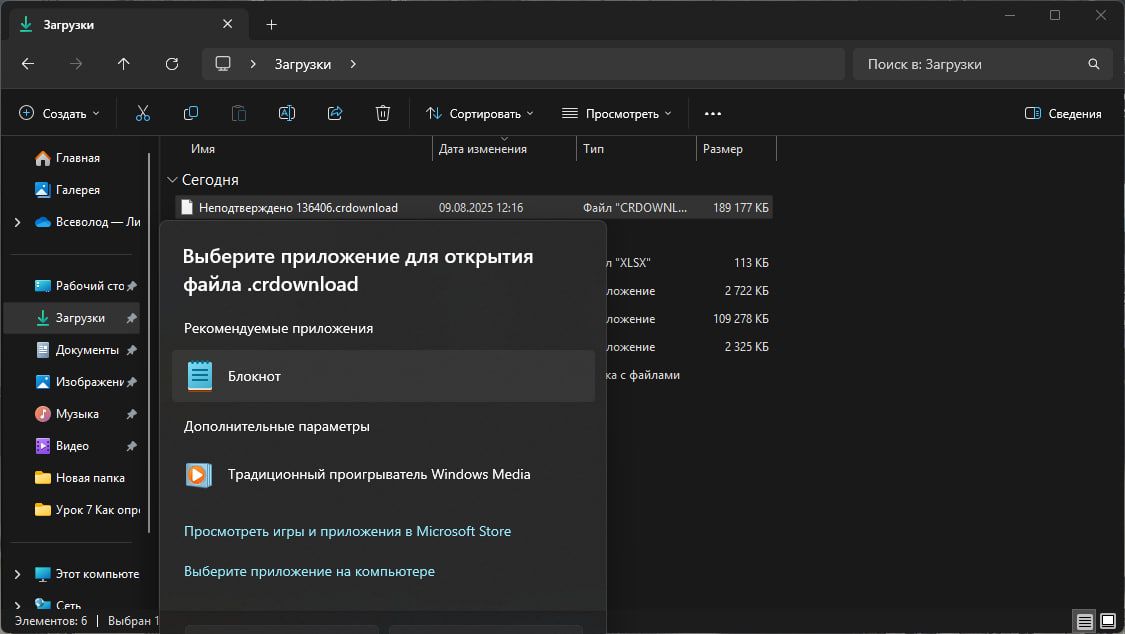Open Главная in the sidebar
This screenshot has width=1125, height=634.
[x=77, y=158]
